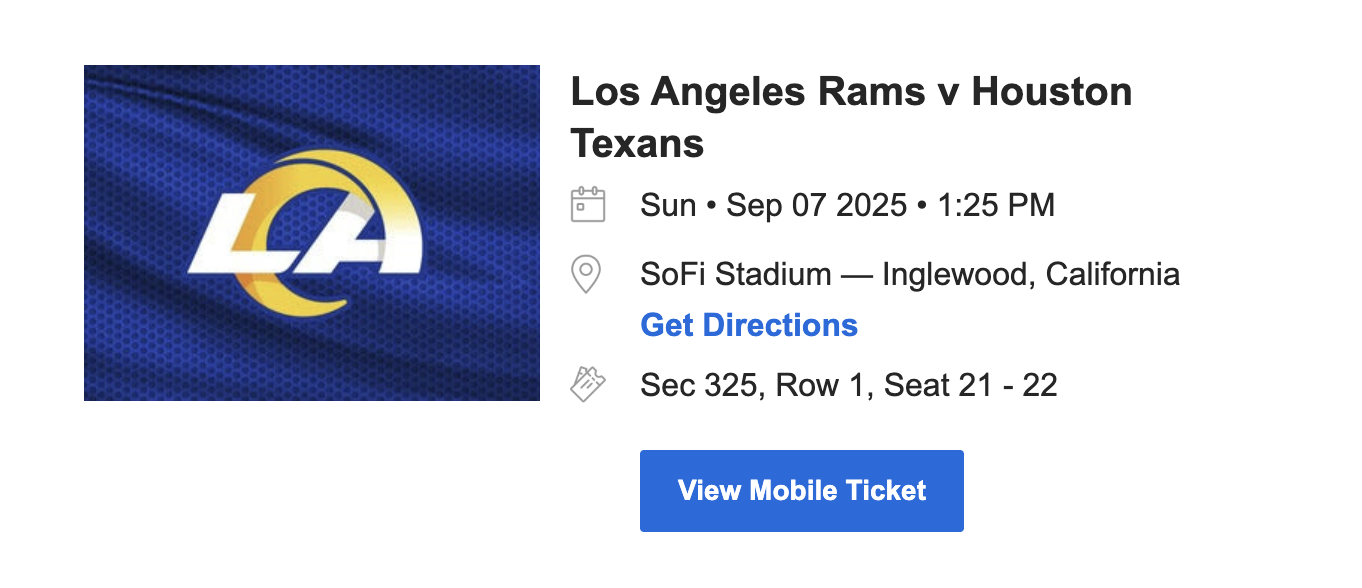Click the Sun day label
Screen dimensions: 1362x588
(x=668, y=206)
